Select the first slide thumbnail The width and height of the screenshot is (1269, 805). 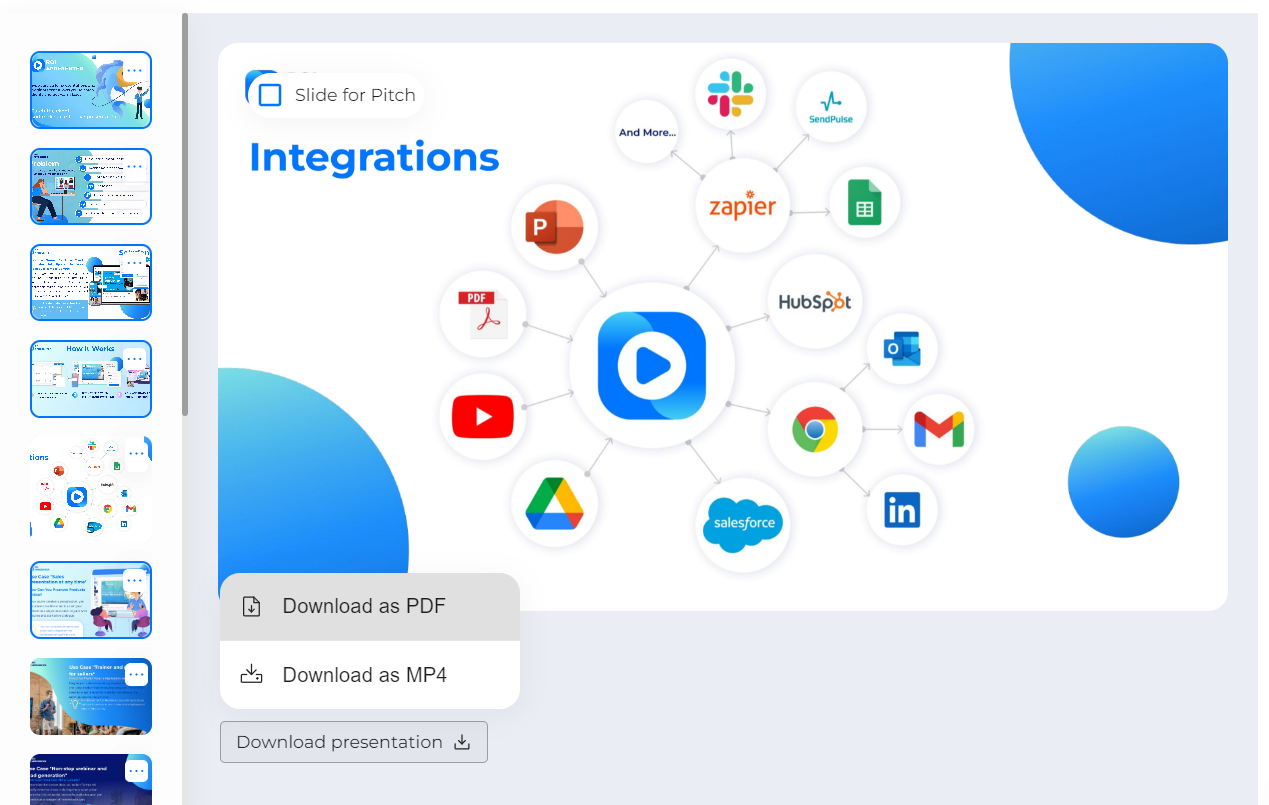click(x=91, y=90)
